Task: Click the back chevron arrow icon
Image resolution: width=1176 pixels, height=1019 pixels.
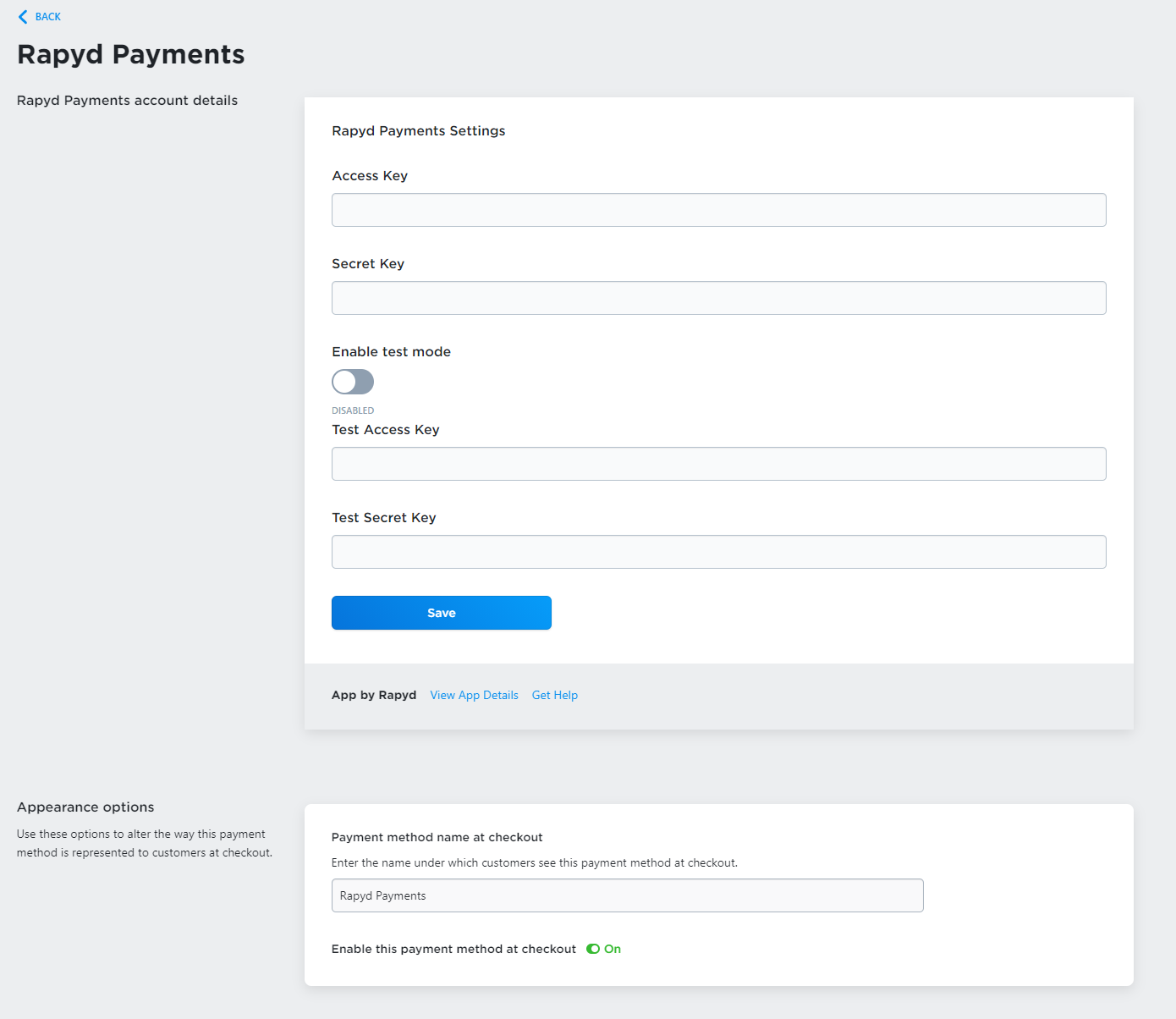Action: 23,17
